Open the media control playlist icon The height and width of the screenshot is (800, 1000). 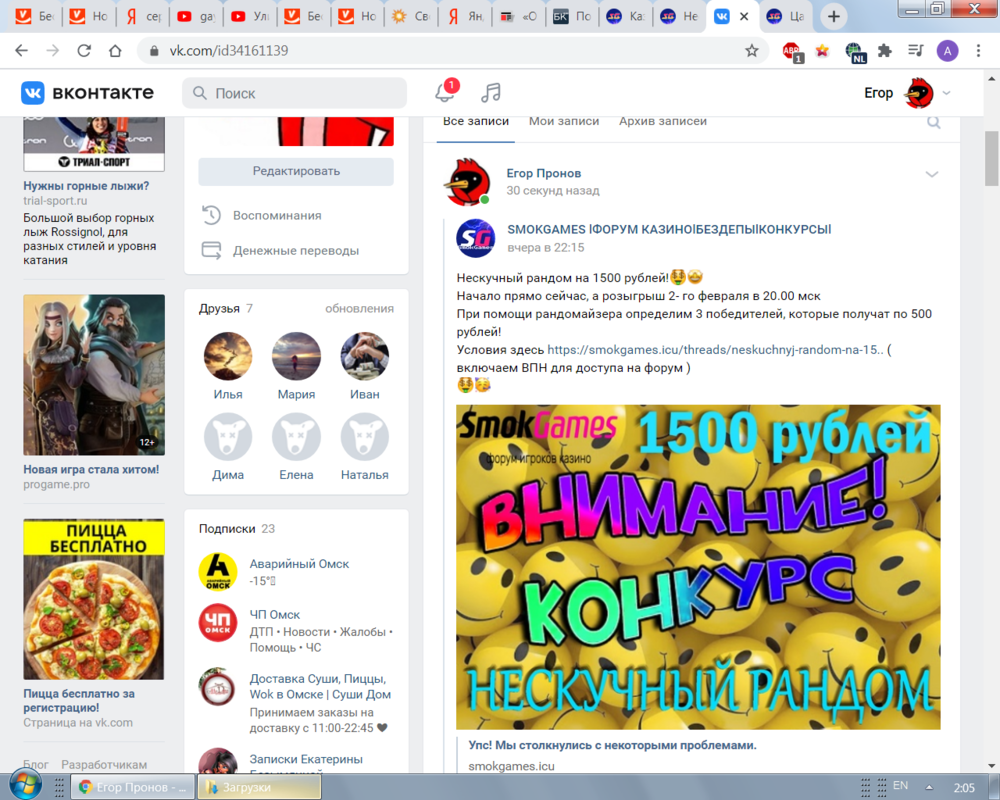point(916,51)
